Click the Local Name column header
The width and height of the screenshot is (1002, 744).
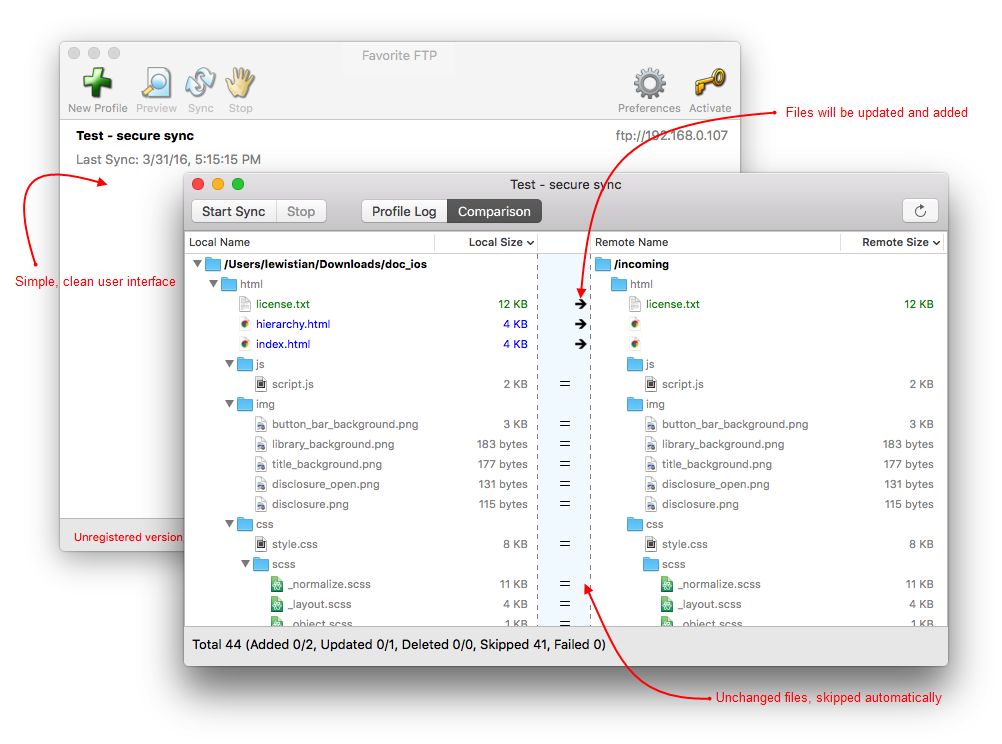(x=219, y=242)
